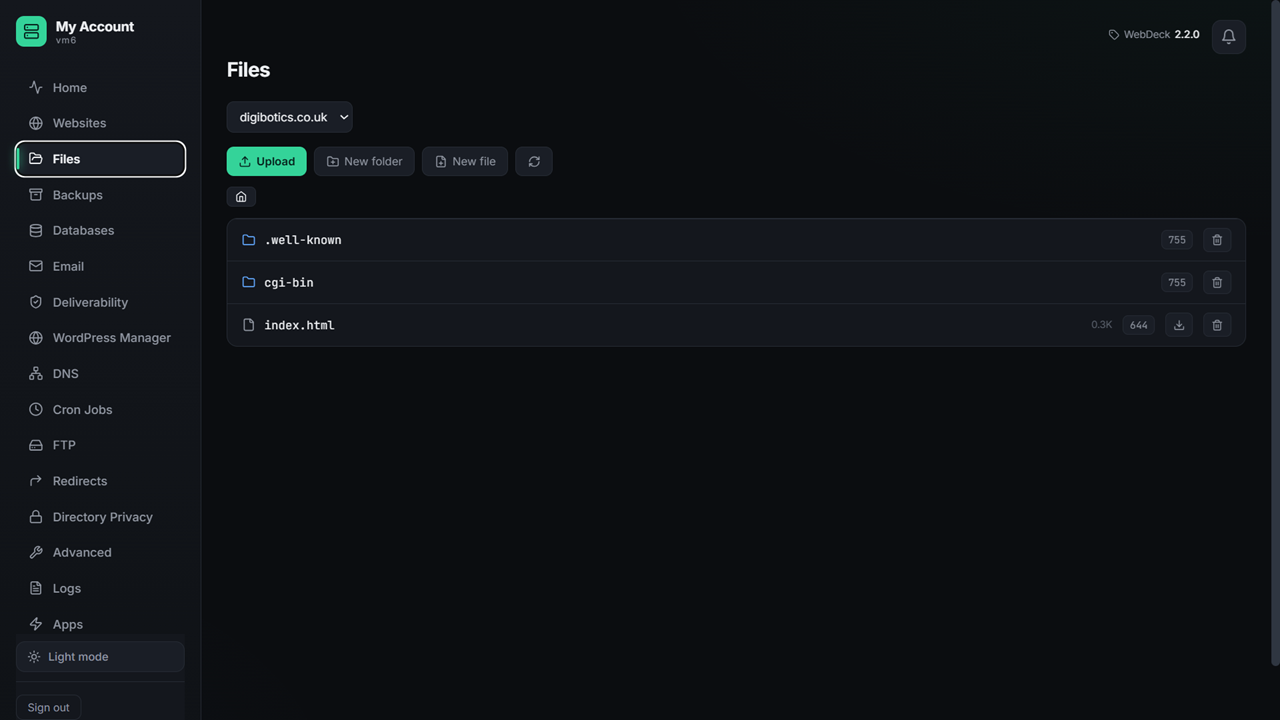The width and height of the screenshot is (1280, 720).
Task: Open the Email section
Action: (100, 266)
